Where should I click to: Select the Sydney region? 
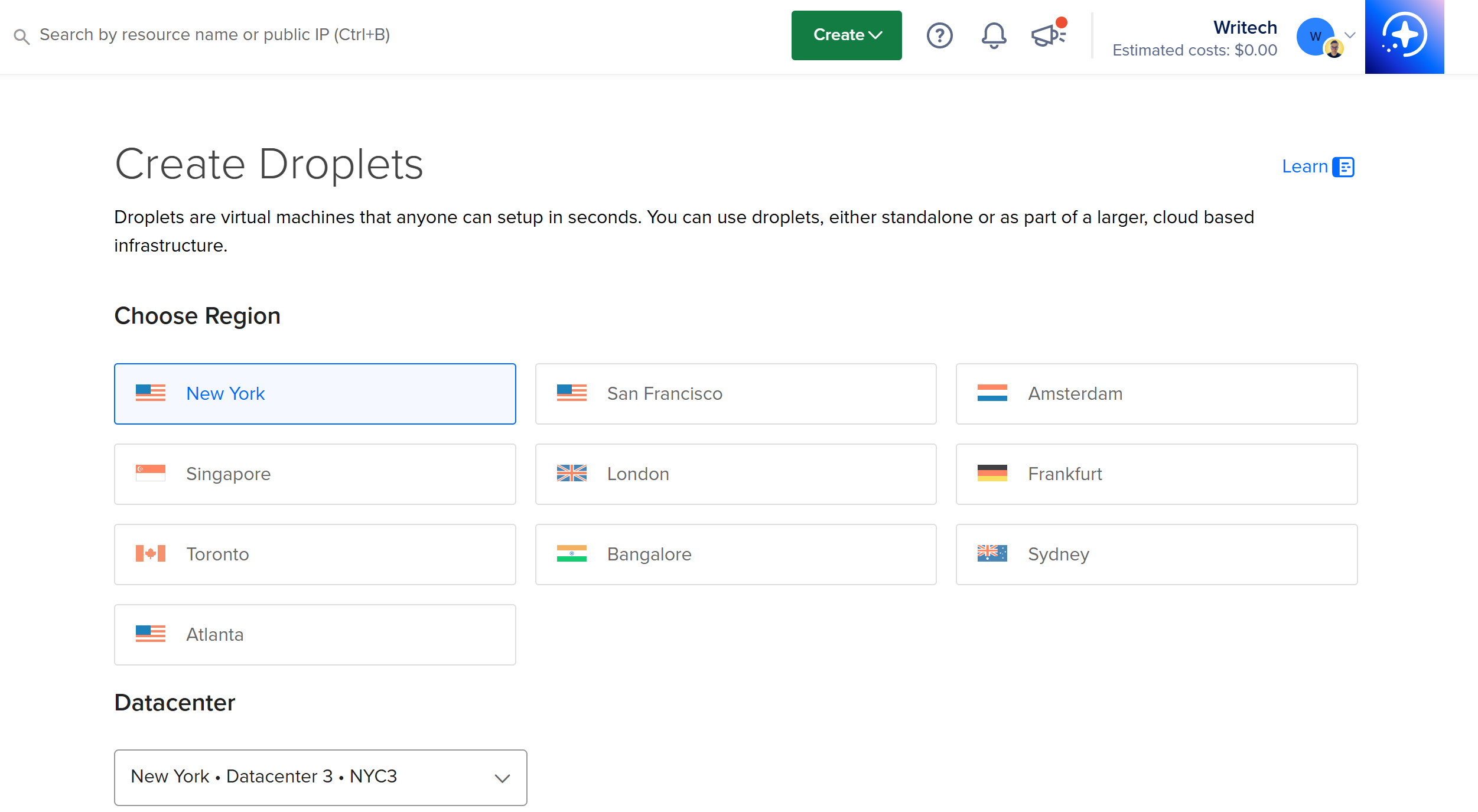[1156, 554]
